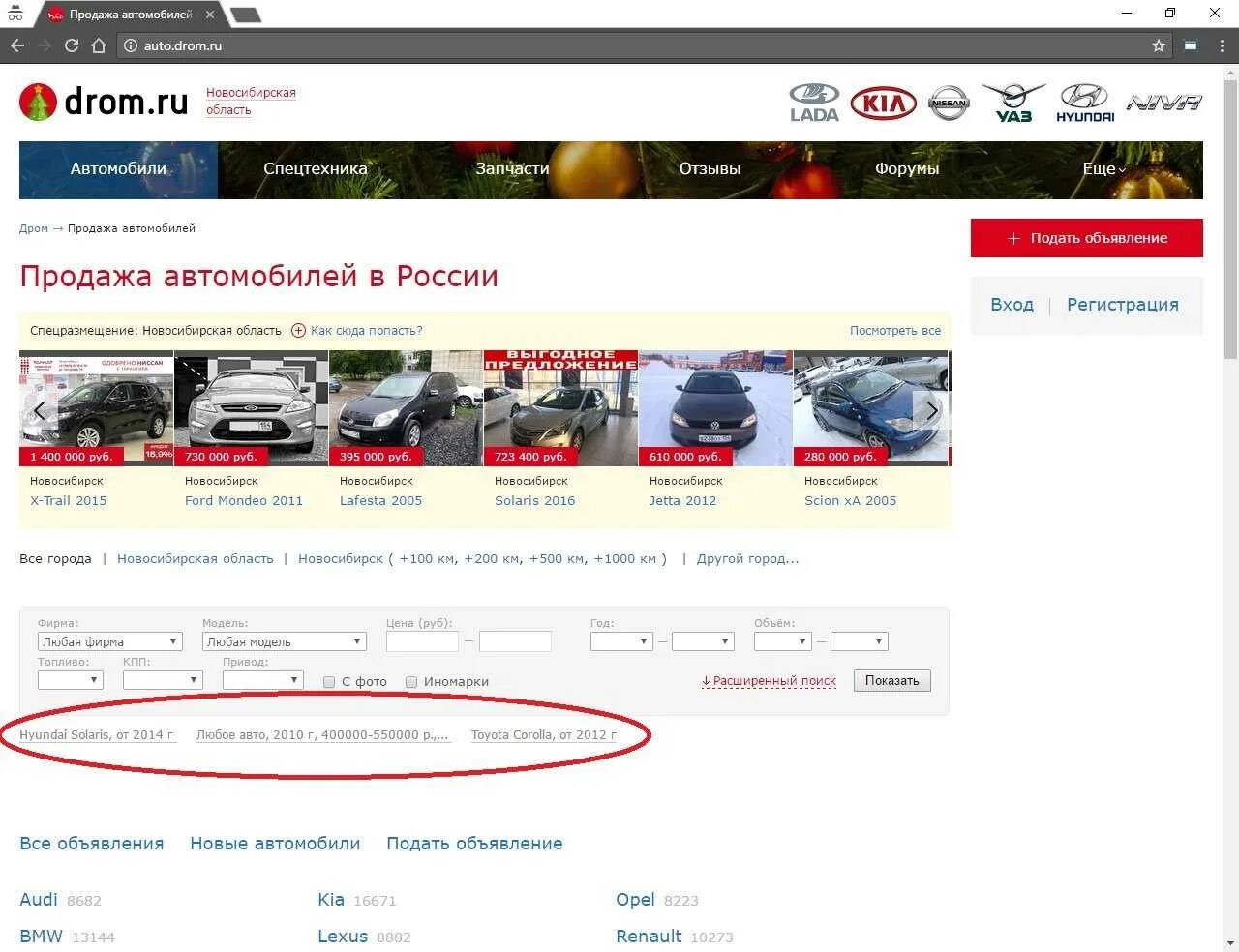Change region 'Новосибирская область' in header
1239x952 pixels.
point(251,101)
